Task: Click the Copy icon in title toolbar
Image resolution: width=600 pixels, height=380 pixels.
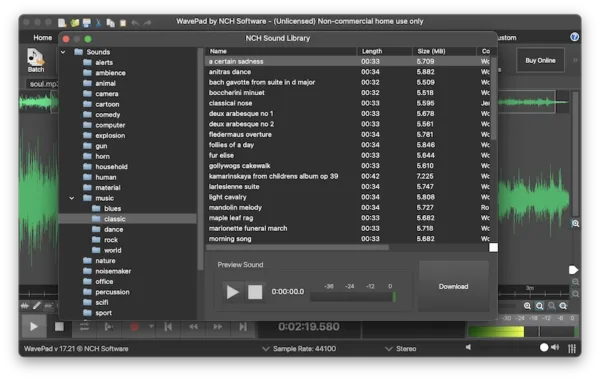Action: [111, 23]
